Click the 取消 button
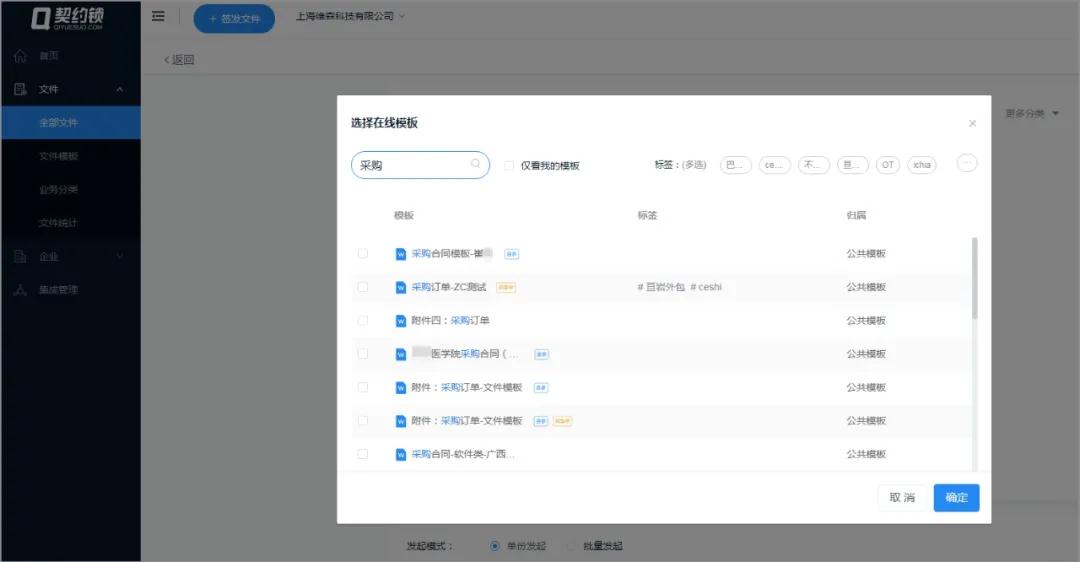Image resolution: width=1080 pixels, height=562 pixels. coord(902,498)
